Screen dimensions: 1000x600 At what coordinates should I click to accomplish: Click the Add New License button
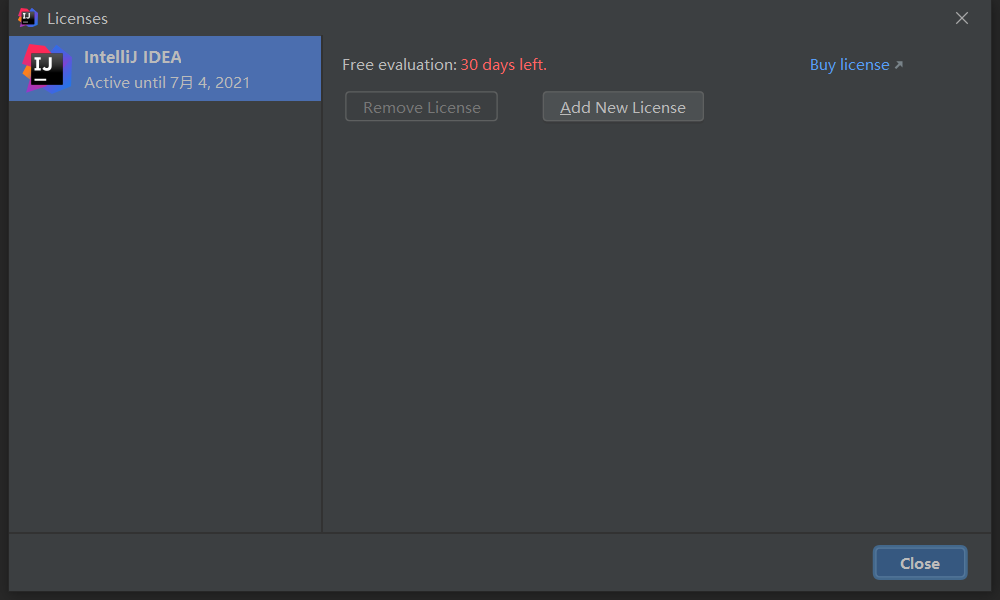[623, 106]
